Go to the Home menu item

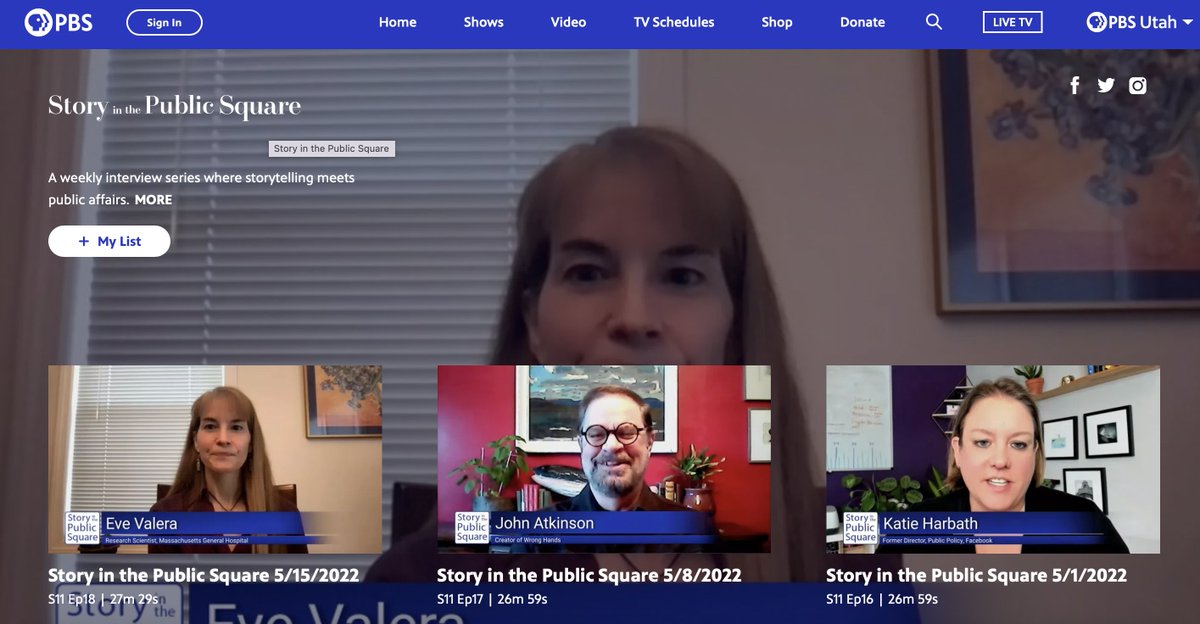pyautogui.click(x=397, y=22)
